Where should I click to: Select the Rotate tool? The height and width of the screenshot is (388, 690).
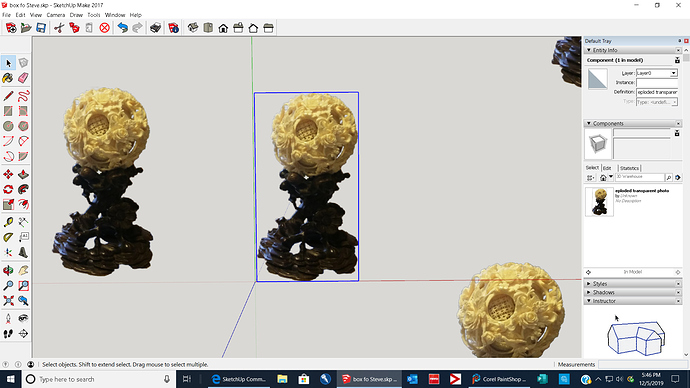8,190
